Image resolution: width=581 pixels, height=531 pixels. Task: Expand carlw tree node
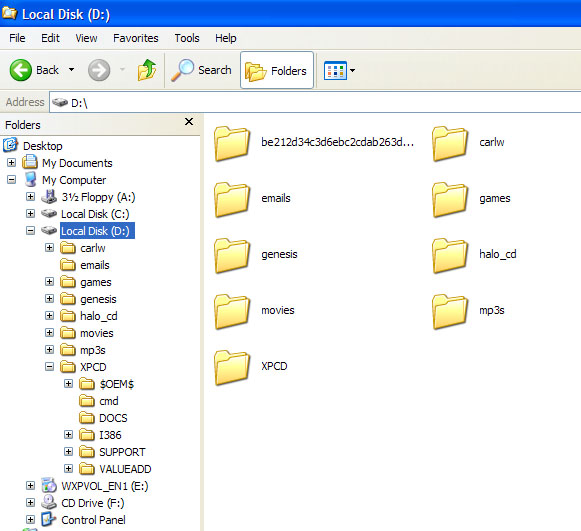49,248
